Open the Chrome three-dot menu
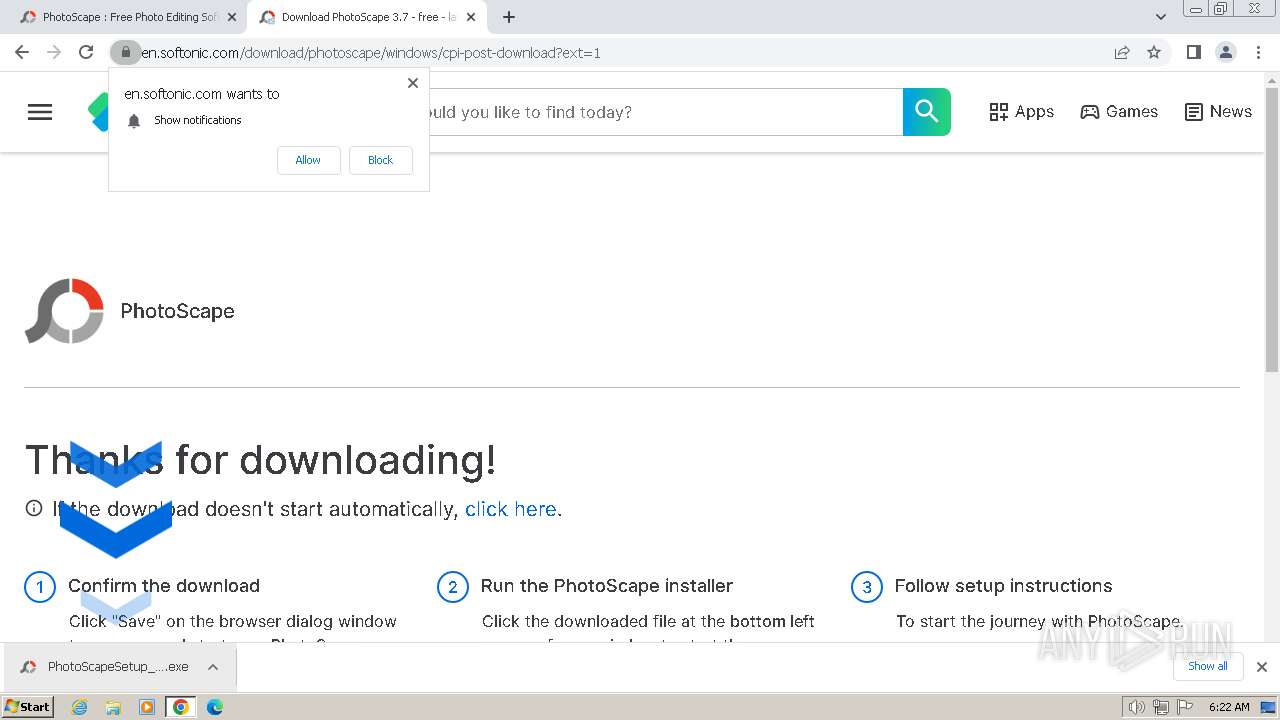 point(1258,52)
